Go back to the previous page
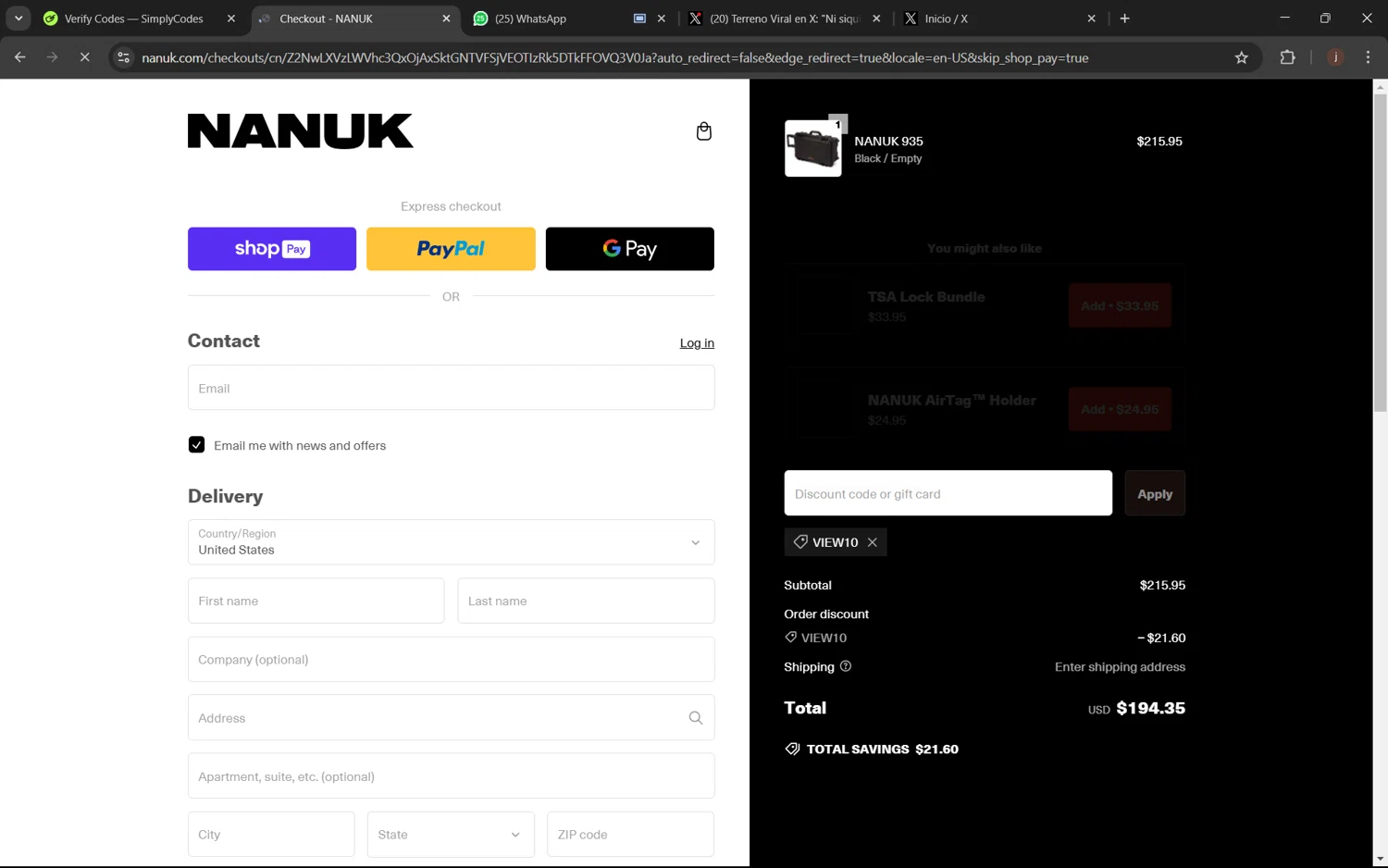1388x868 pixels. click(20, 57)
